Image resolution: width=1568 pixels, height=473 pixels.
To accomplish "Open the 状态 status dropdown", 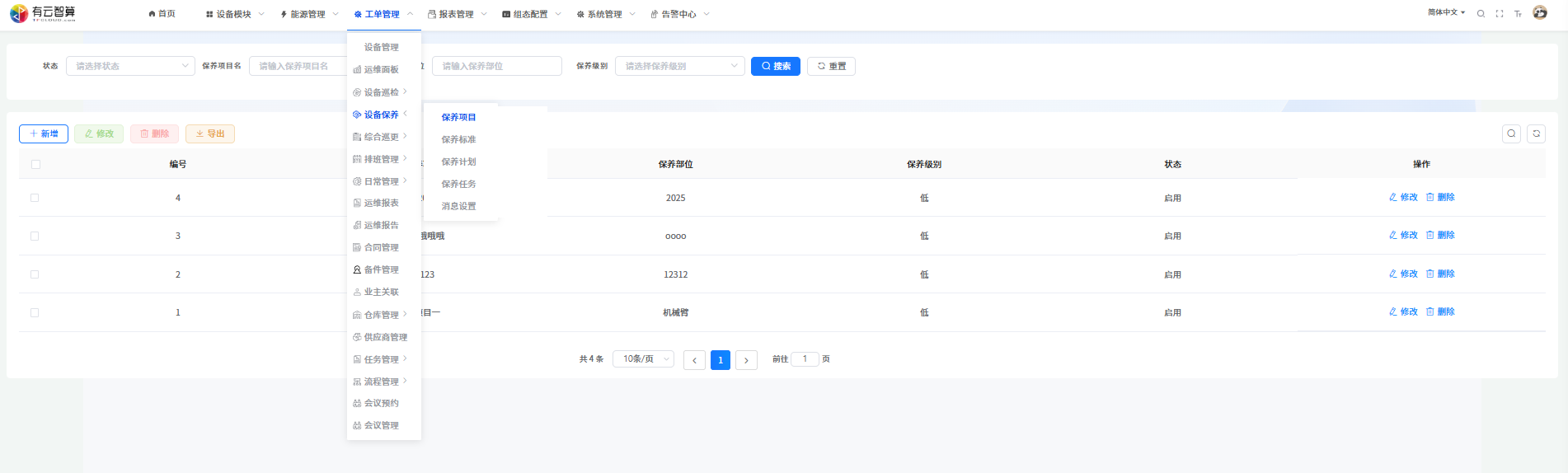I will point(130,66).
